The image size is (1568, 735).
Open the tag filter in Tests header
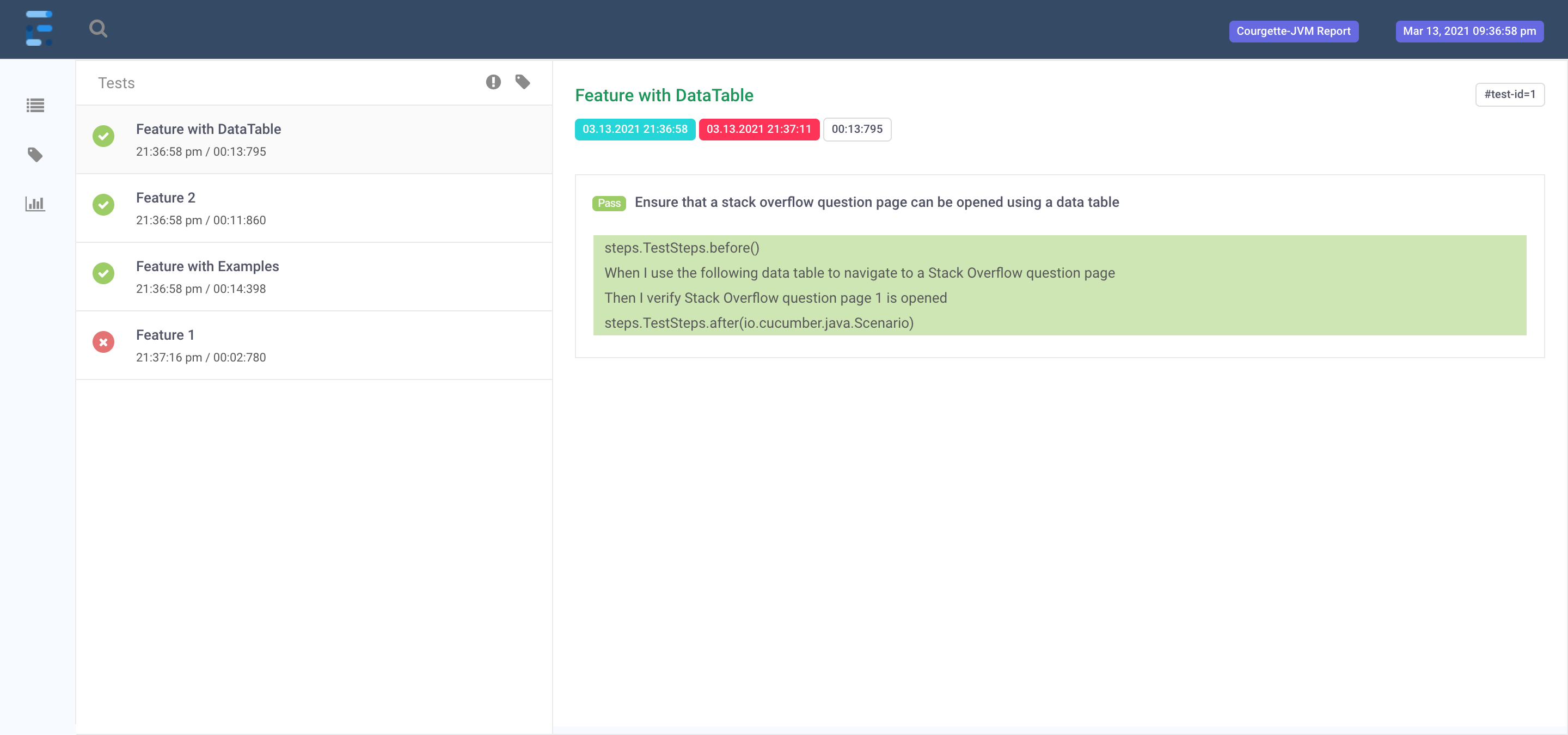tap(522, 82)
